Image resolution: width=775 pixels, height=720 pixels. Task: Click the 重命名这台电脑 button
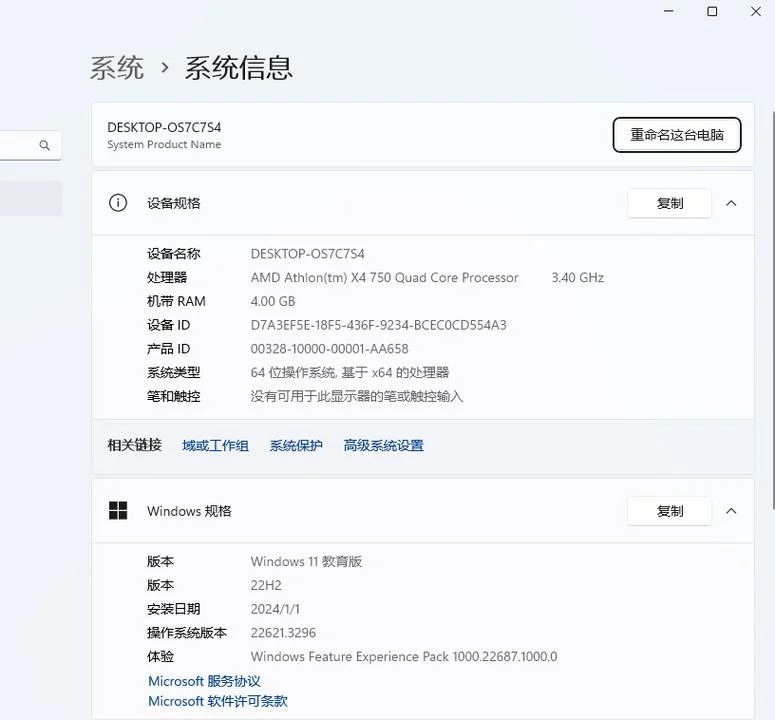point(677,134)
